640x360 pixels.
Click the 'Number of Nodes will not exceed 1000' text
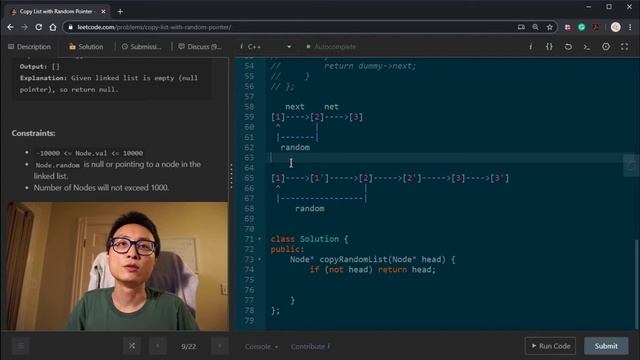pyautogui.click(x=102, y=188)
